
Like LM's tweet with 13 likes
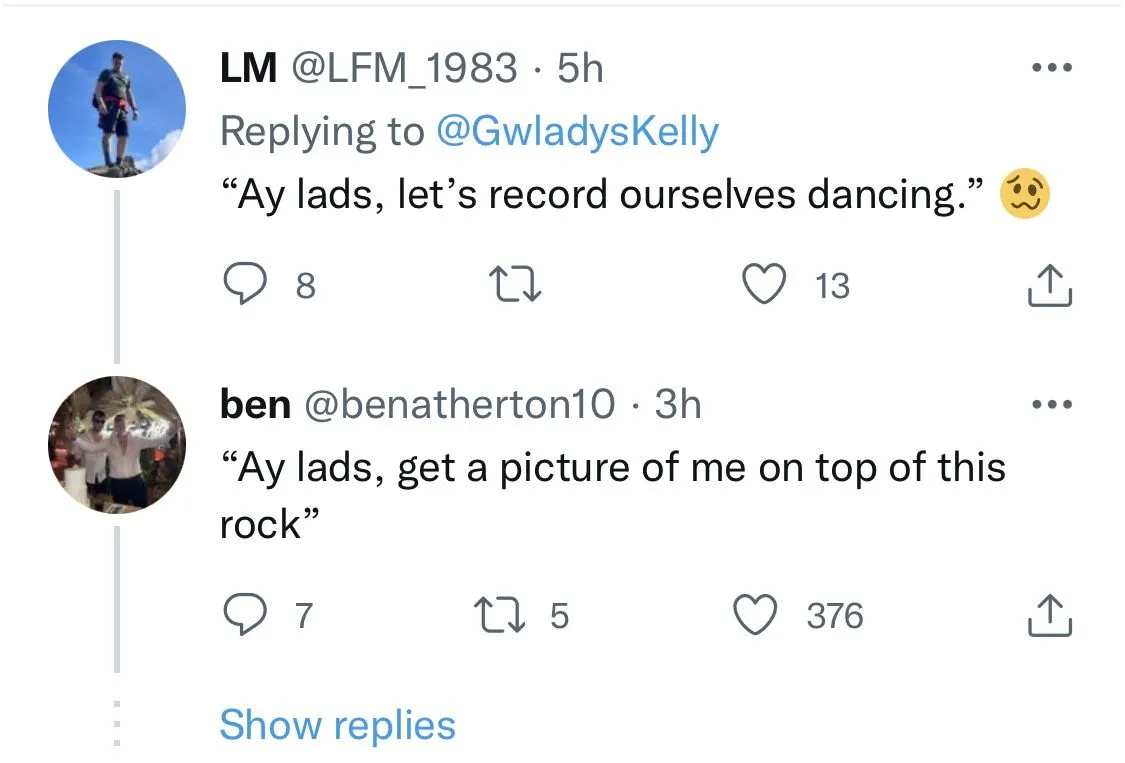766,286
